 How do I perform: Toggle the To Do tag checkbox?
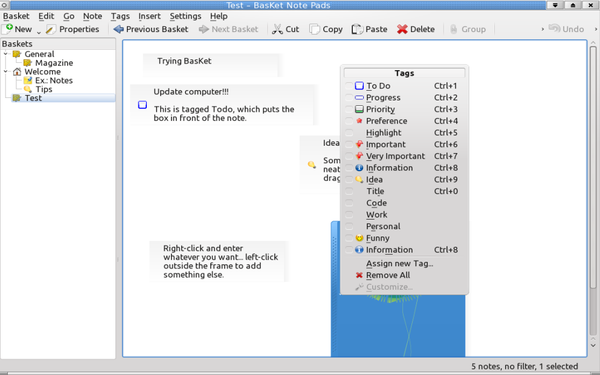click(x=349, y=86)
